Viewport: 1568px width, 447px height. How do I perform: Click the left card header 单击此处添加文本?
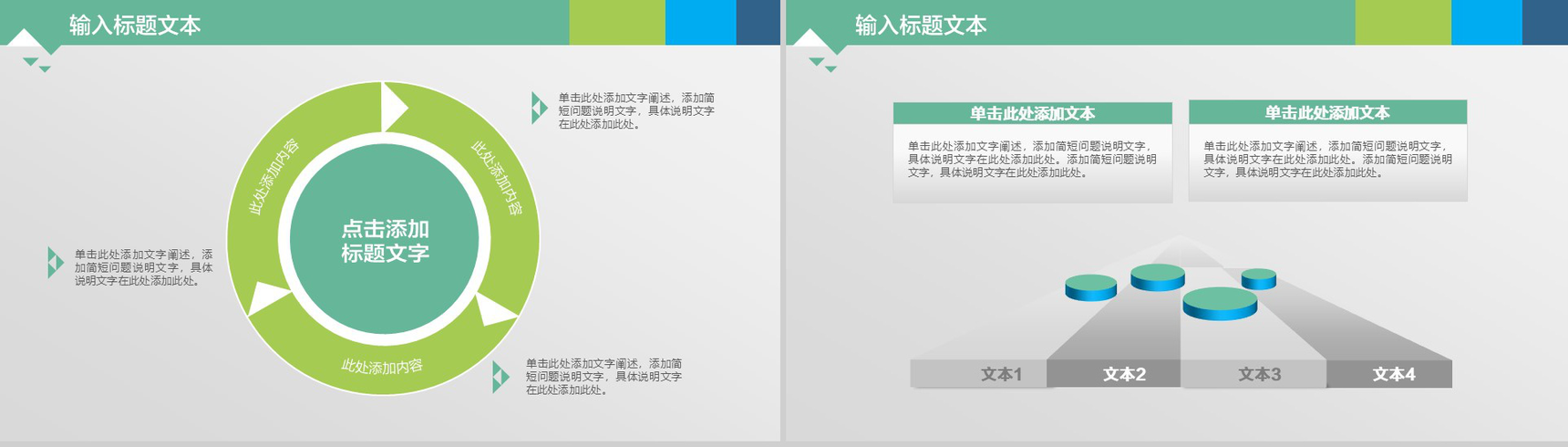[x=1033, y=113]
